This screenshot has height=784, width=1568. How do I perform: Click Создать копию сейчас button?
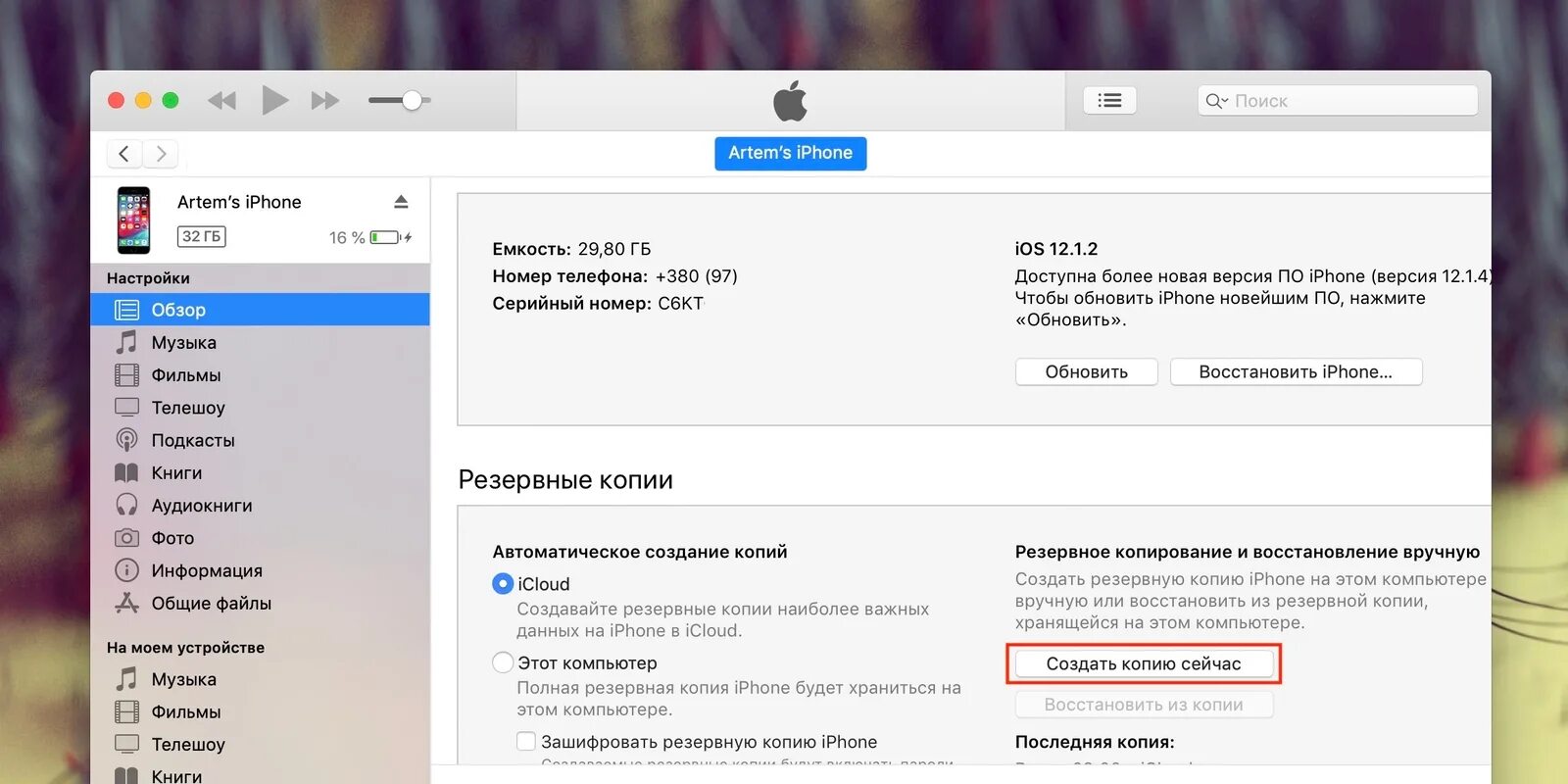[1144, 663]
